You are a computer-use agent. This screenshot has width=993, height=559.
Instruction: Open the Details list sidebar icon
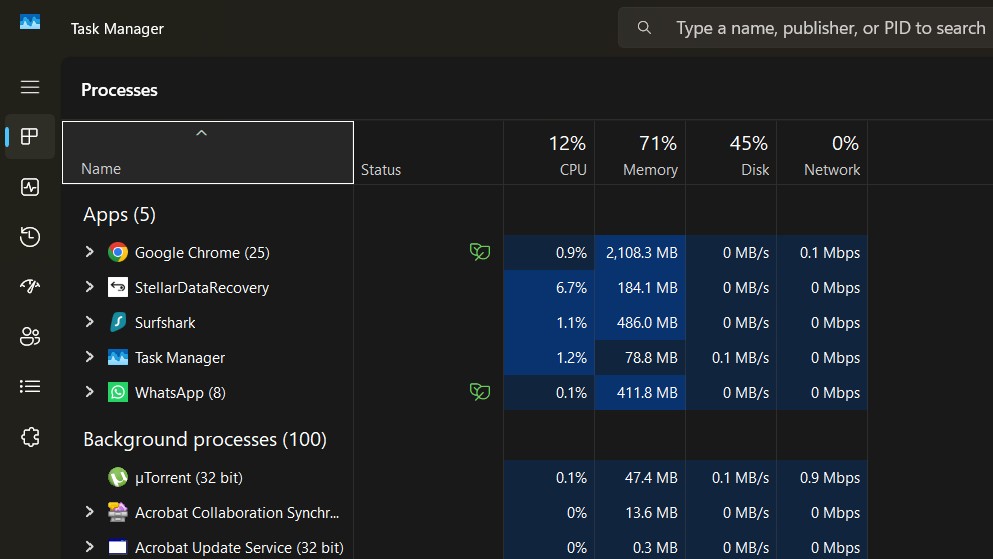click(30, 386)
